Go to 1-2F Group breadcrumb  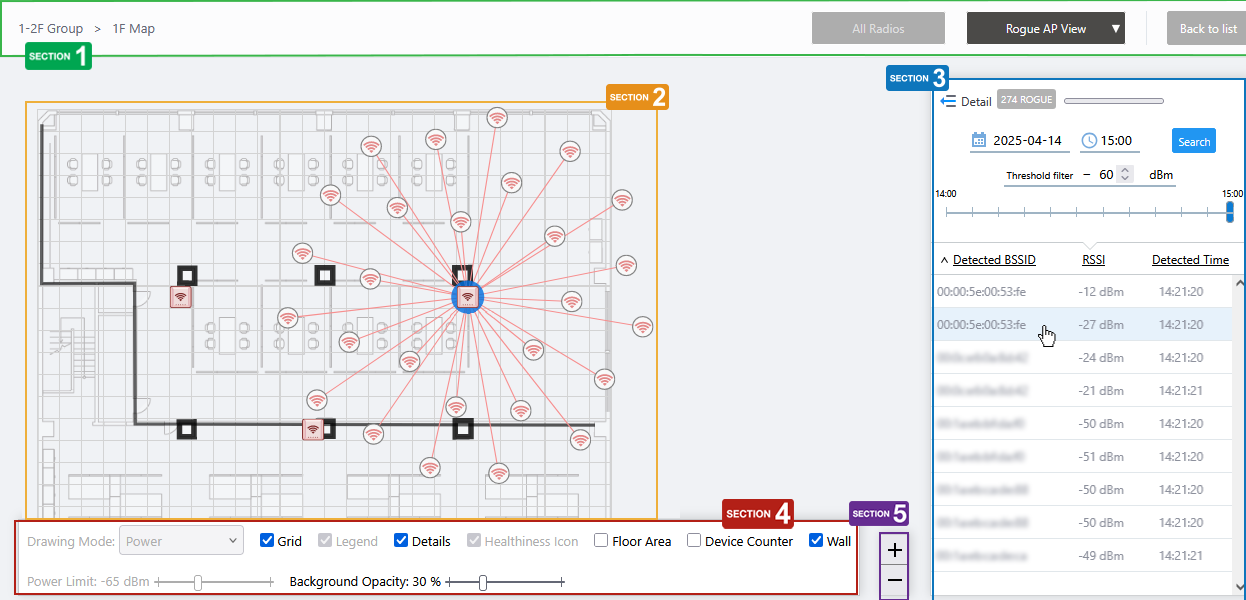(x=50, y=29)
